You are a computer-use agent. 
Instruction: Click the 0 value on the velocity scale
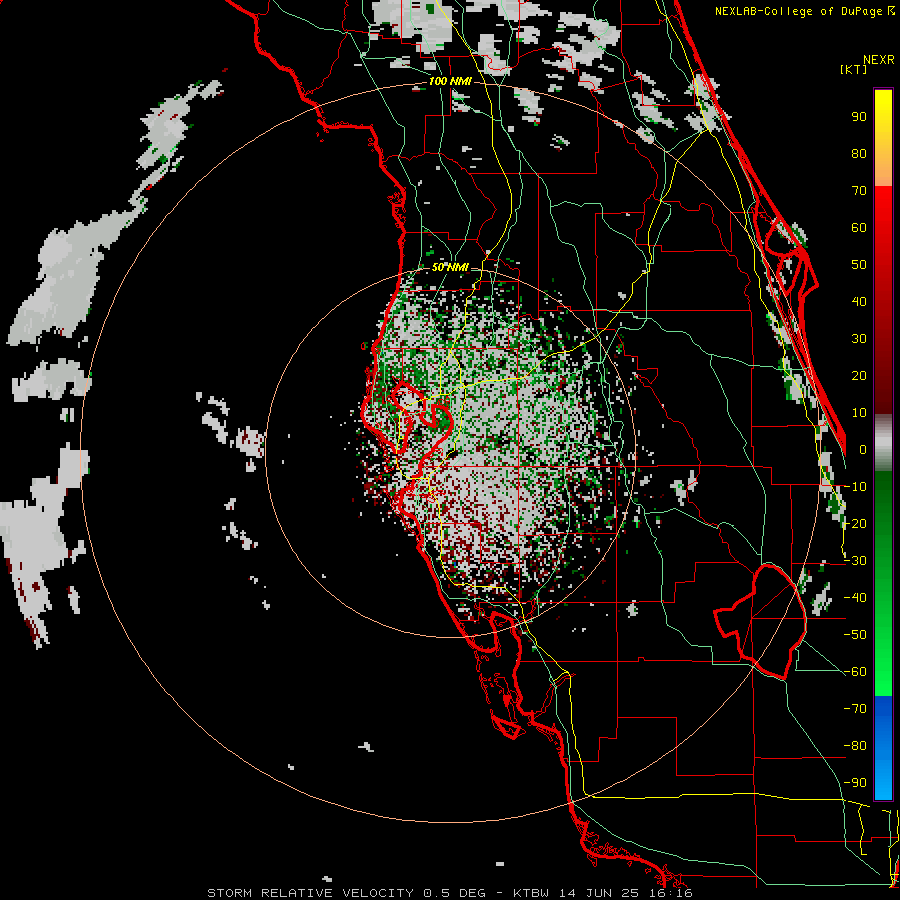tap(863, 449)
